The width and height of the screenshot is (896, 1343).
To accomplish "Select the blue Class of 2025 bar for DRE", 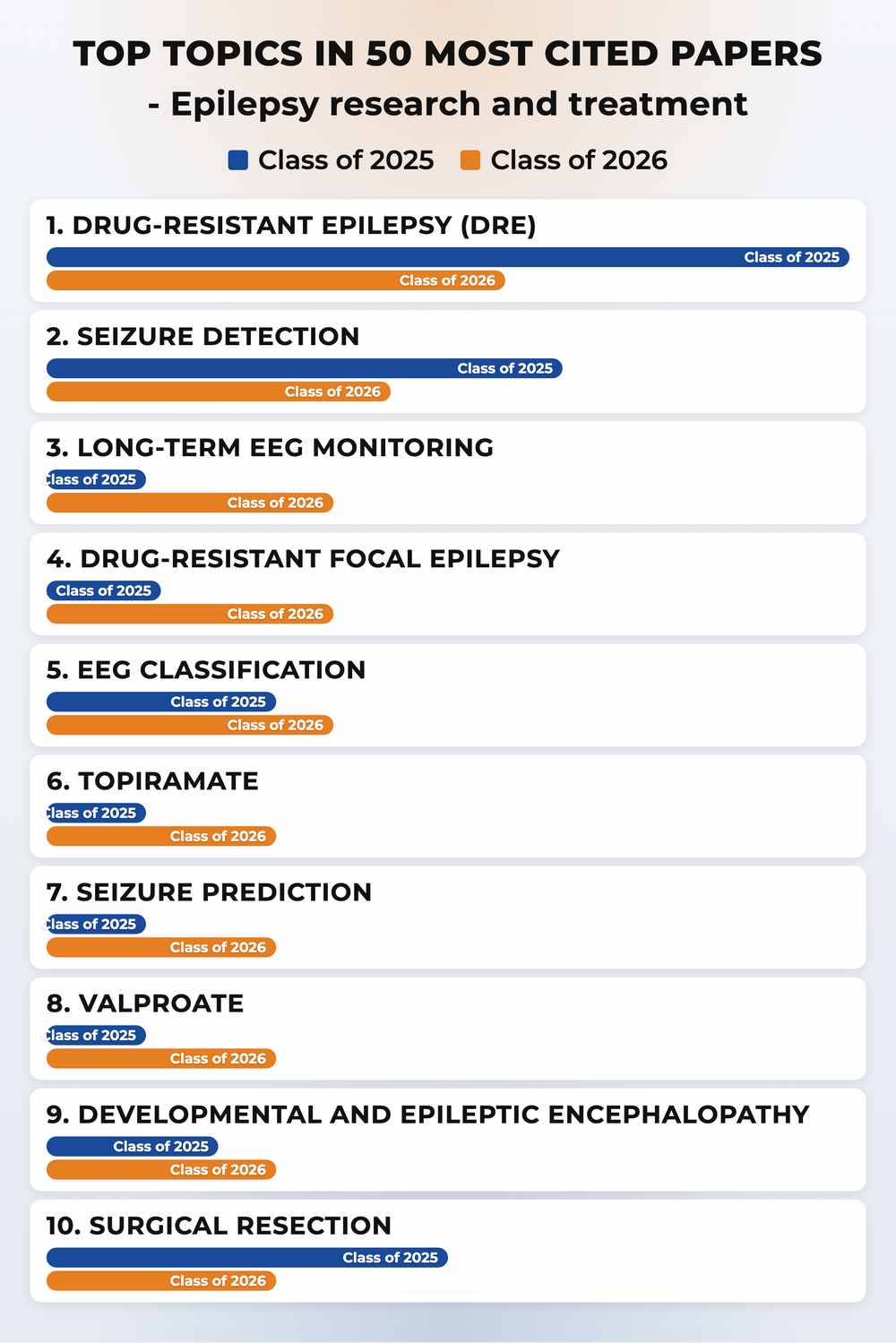I will click(x=448, y=257).
